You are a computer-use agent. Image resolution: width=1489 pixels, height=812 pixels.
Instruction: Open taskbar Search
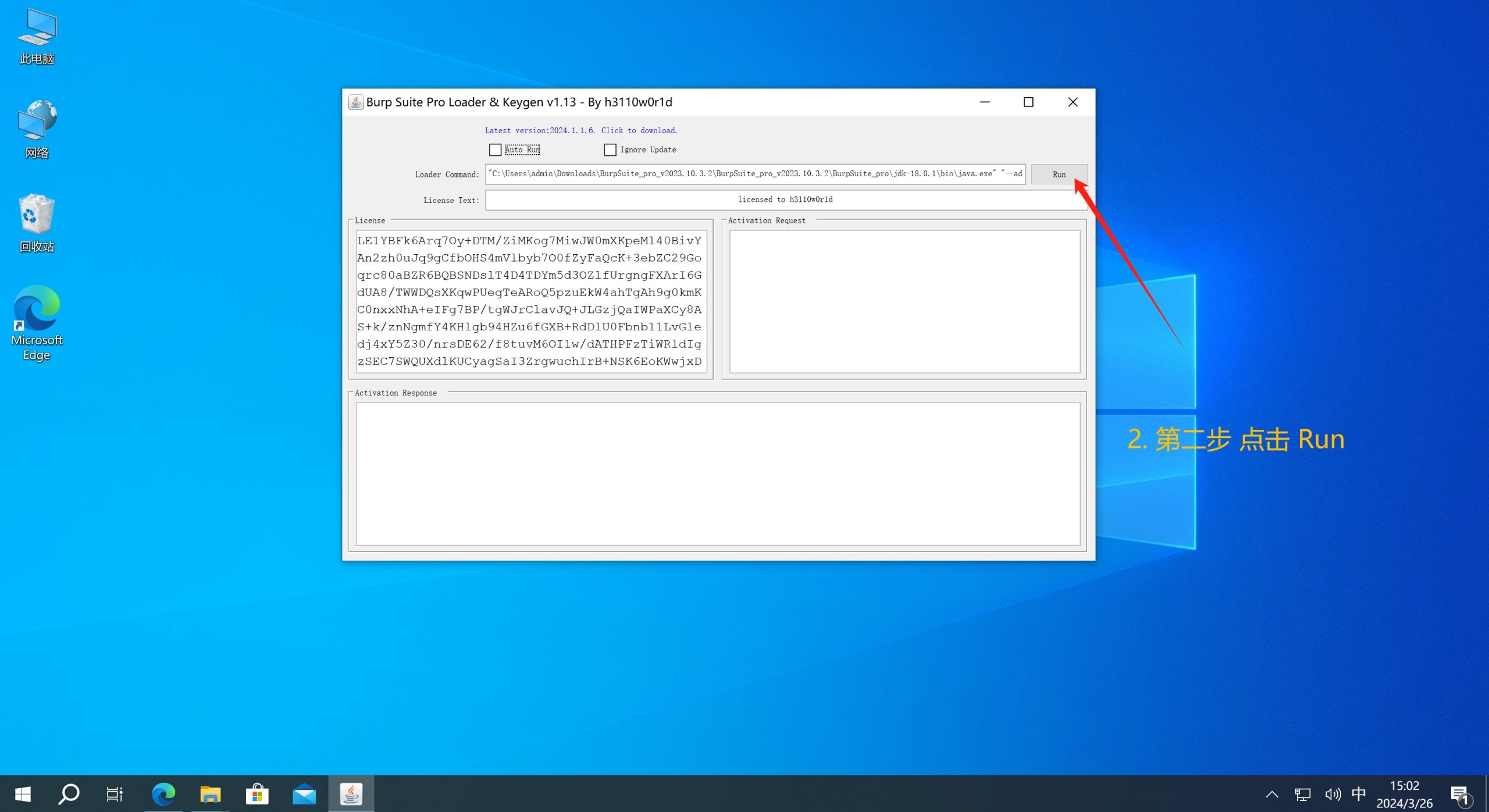coord(69,794)
